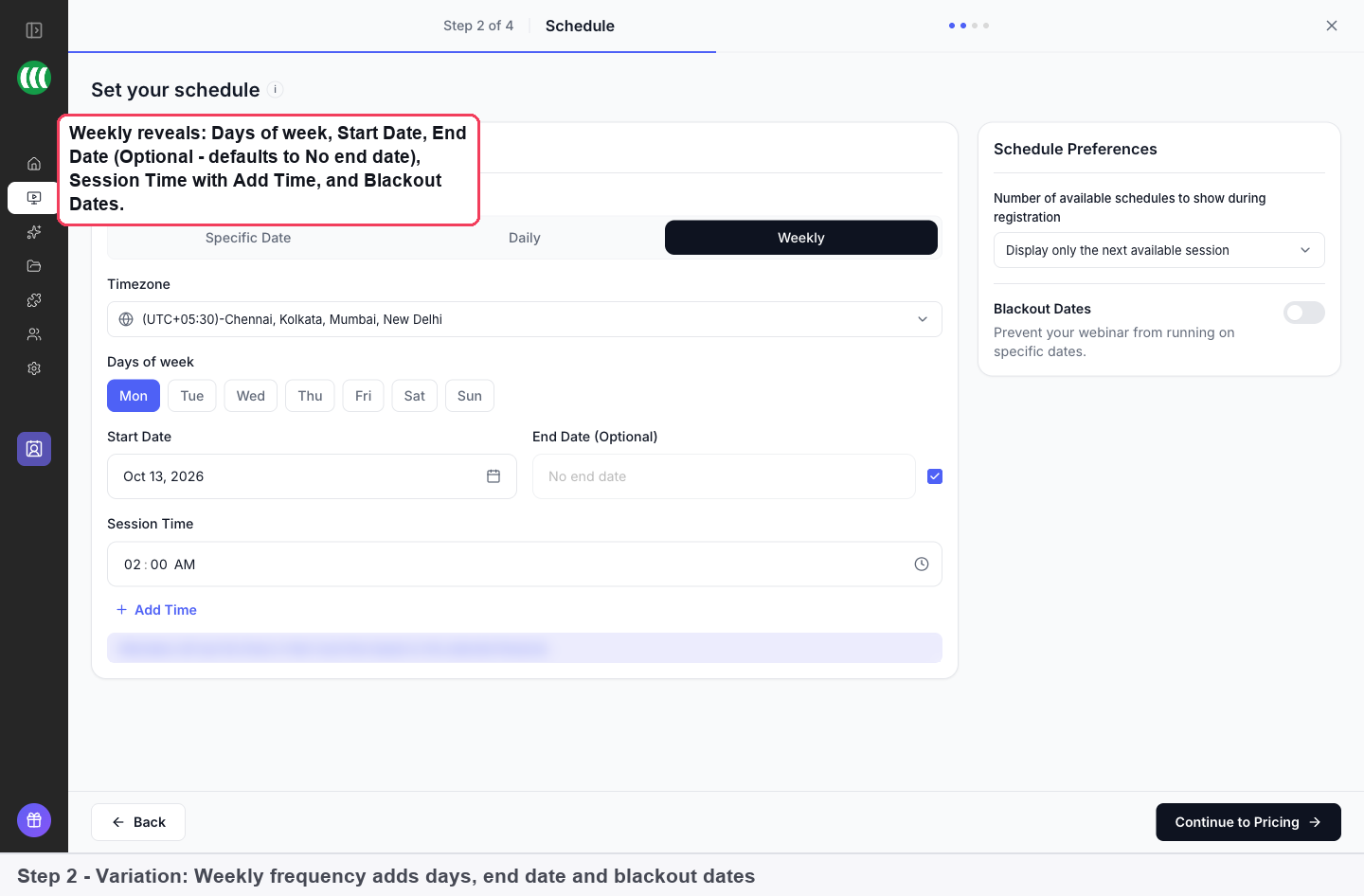Toggle the sidebar panel collapse icon

point(34,30)
